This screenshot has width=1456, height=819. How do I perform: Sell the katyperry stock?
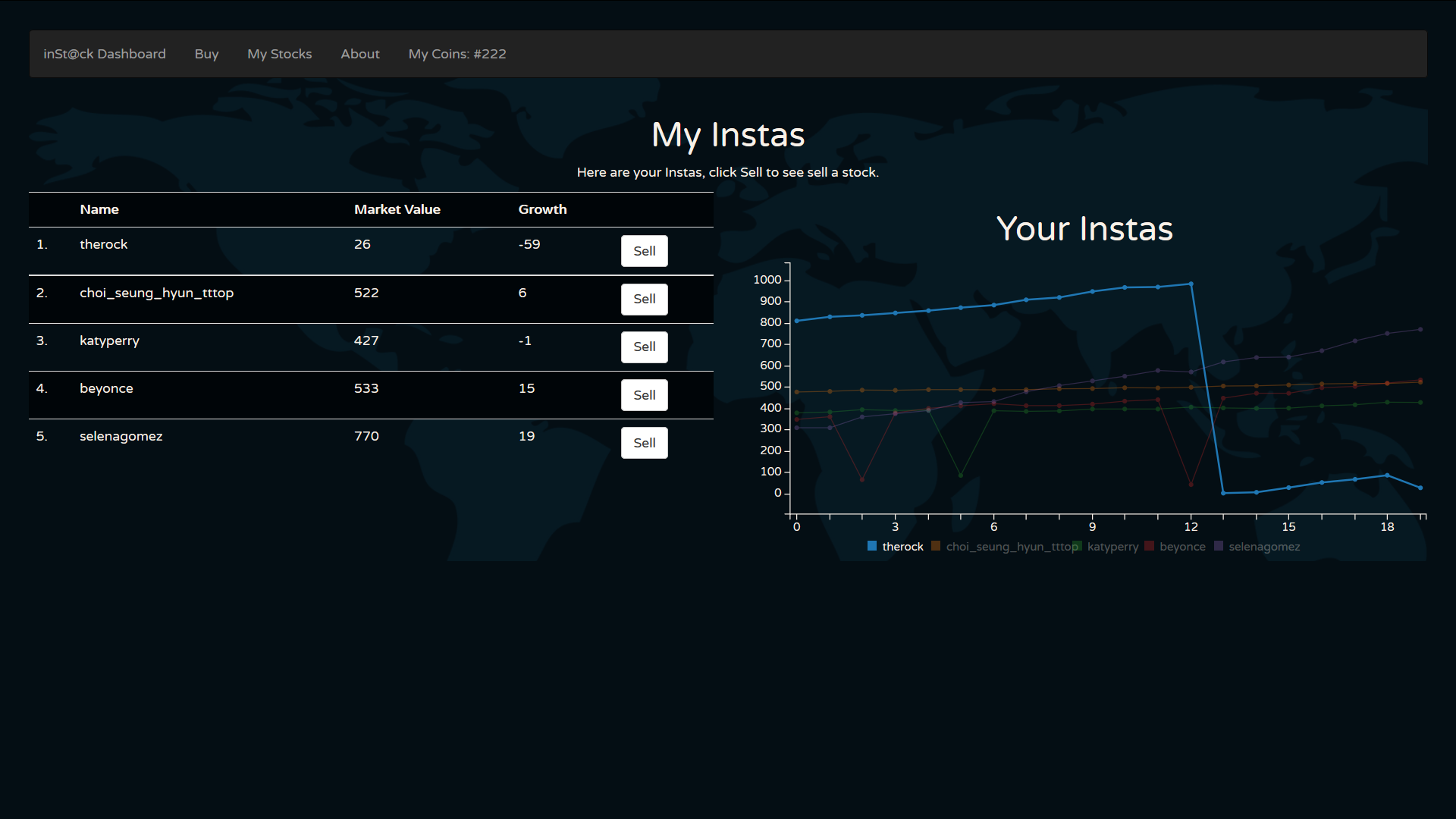tap(644, 347)
